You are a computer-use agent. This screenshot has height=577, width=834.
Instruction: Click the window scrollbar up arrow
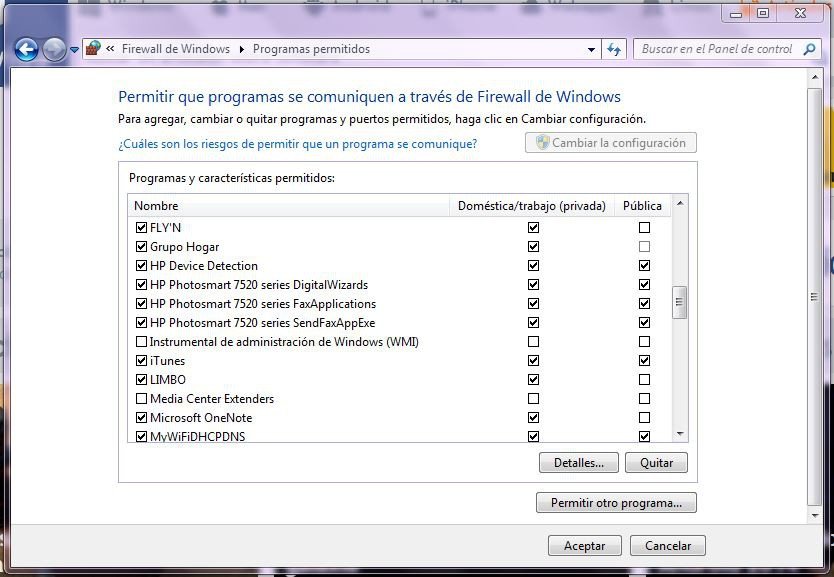[814, 78]
